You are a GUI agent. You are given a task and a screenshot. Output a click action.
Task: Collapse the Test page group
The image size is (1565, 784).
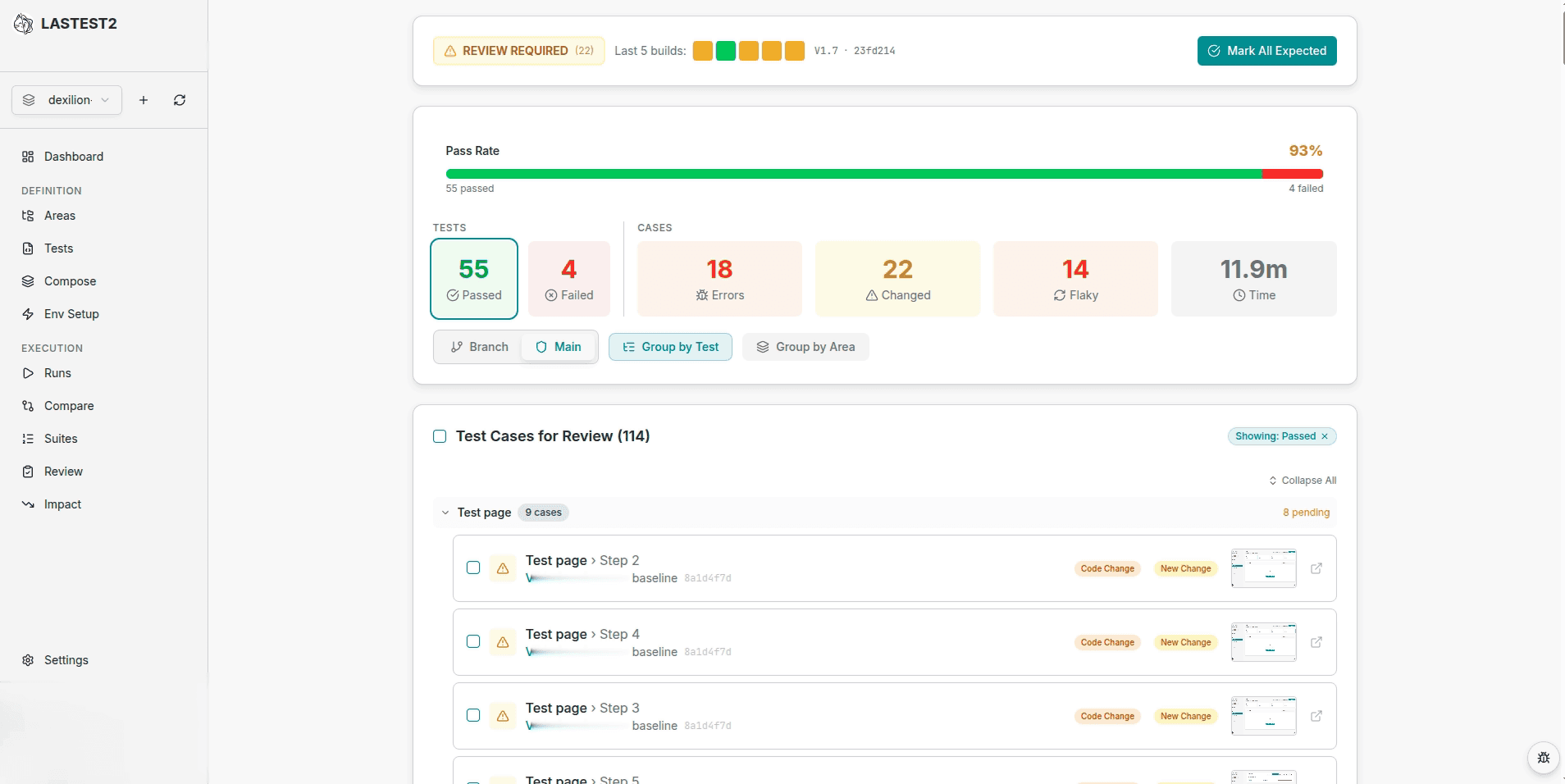(445, 513)
